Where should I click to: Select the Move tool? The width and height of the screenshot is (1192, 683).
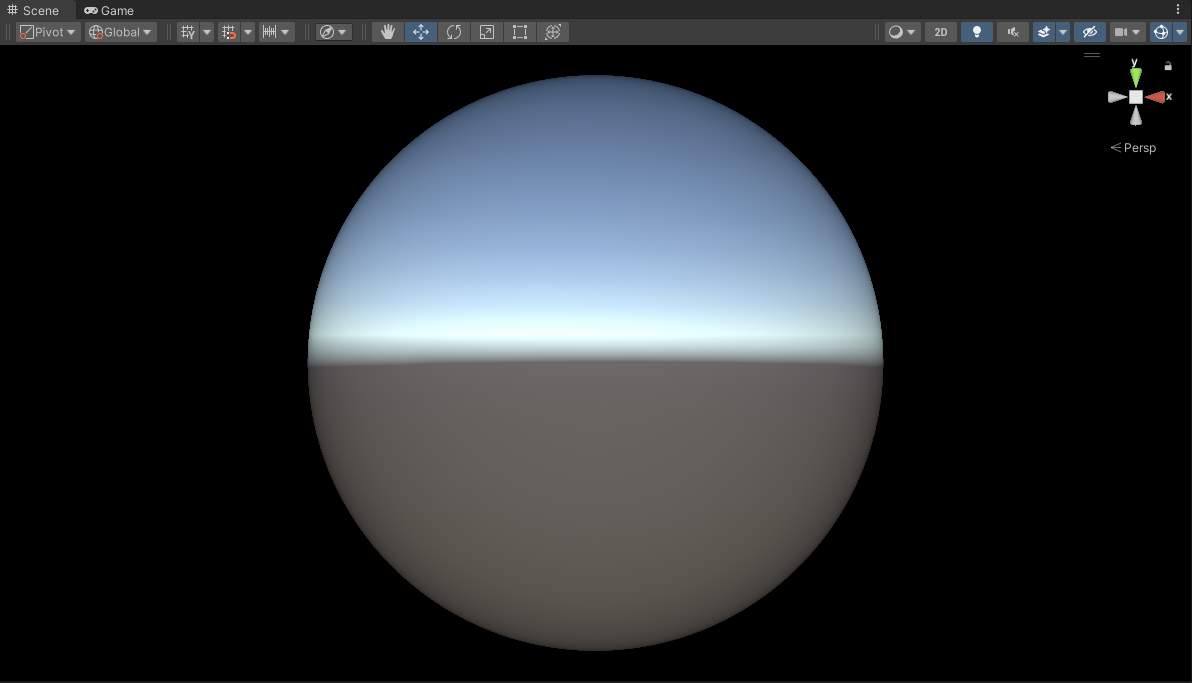point(421,32)
